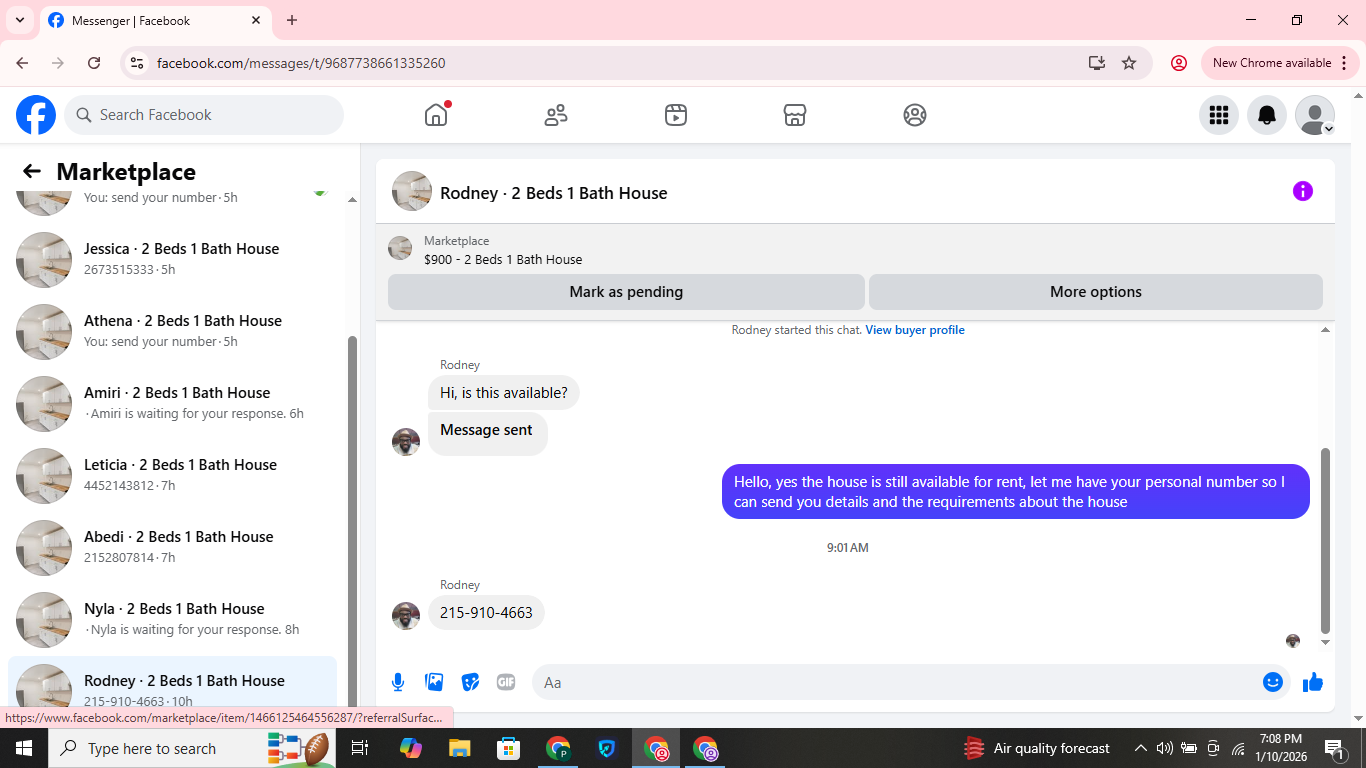The height and width of the screenshot is (768, 1366).
Task: Open the volume control in tray
Action: point(1164,748)
